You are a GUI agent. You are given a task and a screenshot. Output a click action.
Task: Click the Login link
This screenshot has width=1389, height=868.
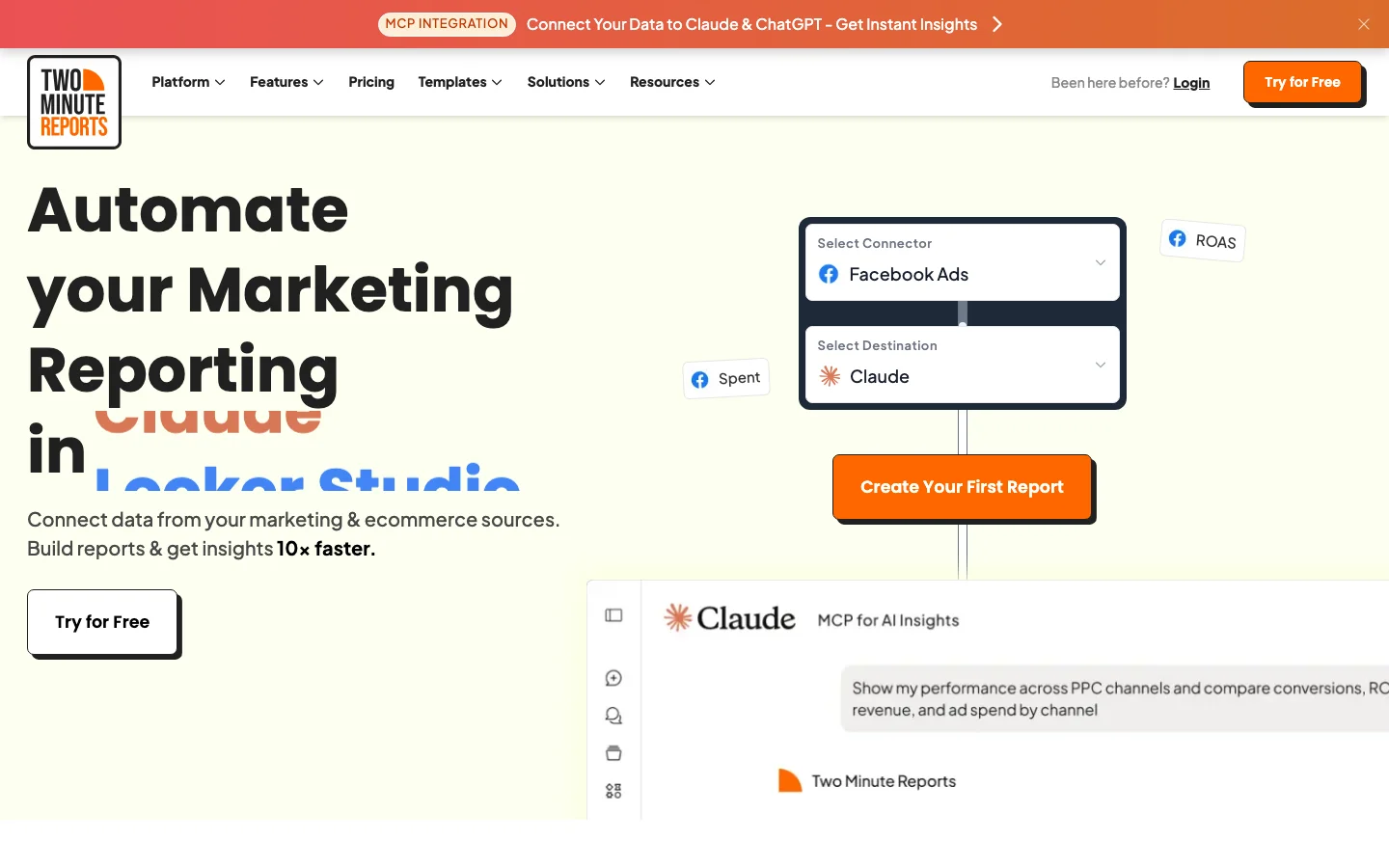[x=1191, y=83]
